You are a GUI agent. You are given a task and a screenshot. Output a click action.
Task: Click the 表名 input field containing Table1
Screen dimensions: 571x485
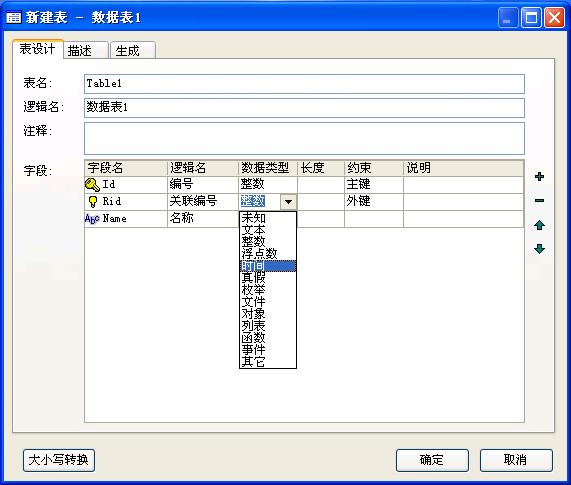[x=304, y=84]
